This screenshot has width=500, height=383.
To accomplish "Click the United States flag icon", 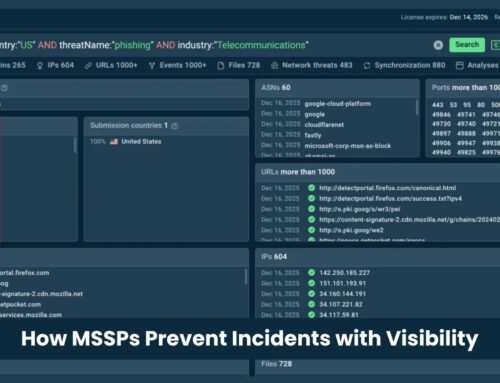I will (114, 142).
